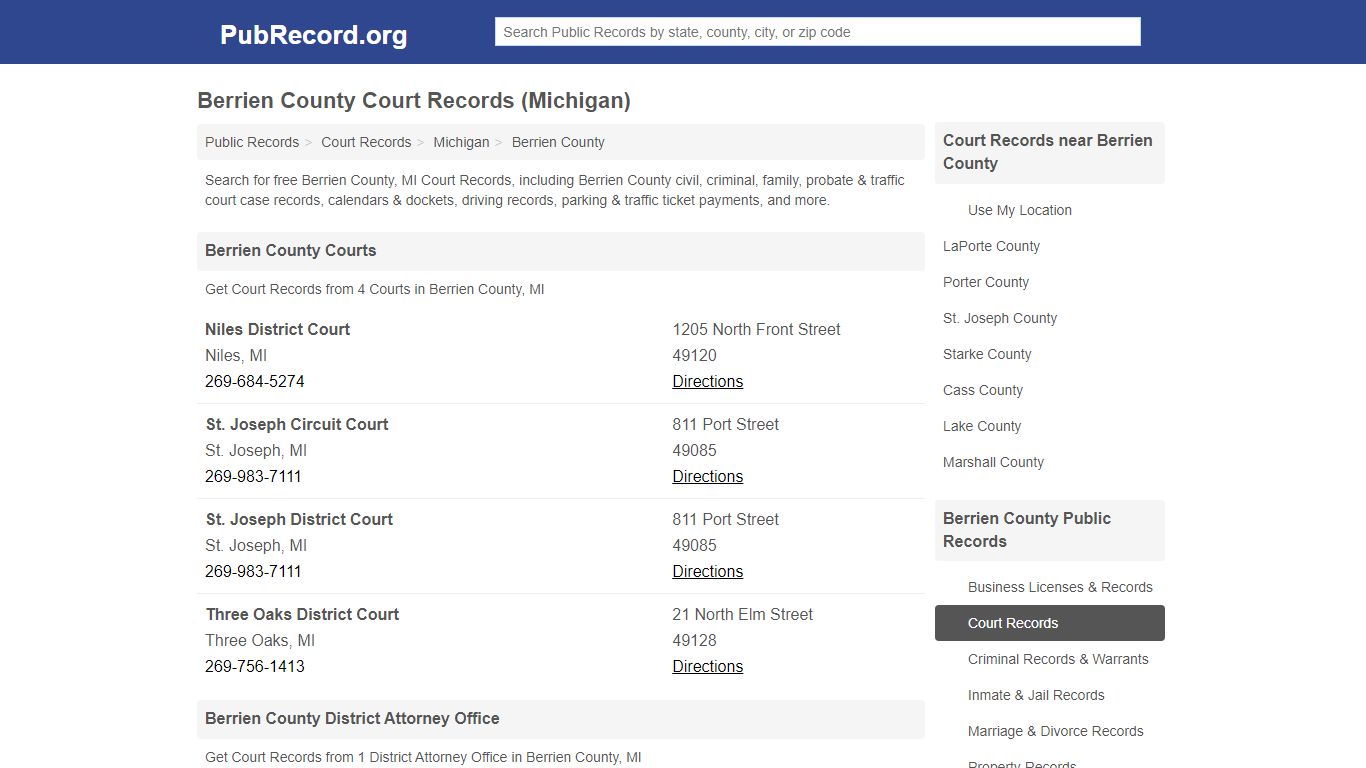
Task: Get directions to 21 North Elm Street
Action: (708, 666)
